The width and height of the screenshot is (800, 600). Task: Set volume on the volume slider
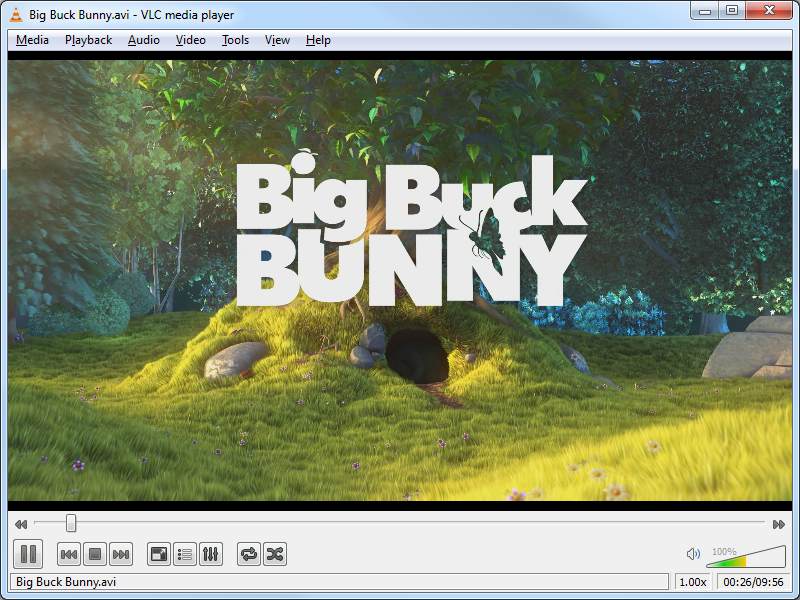tap(746, 556)
